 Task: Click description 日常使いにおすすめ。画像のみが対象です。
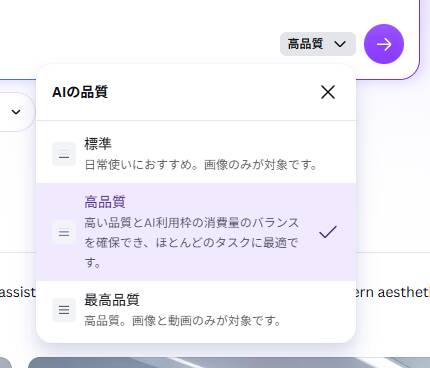[x=201, y=165]
